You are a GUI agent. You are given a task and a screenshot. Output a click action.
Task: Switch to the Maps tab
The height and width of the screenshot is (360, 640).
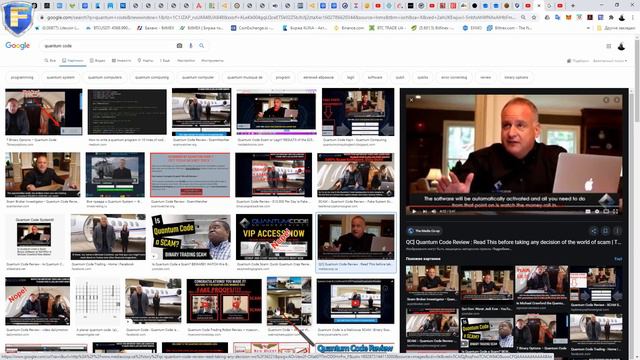click(x=146, y=60)
